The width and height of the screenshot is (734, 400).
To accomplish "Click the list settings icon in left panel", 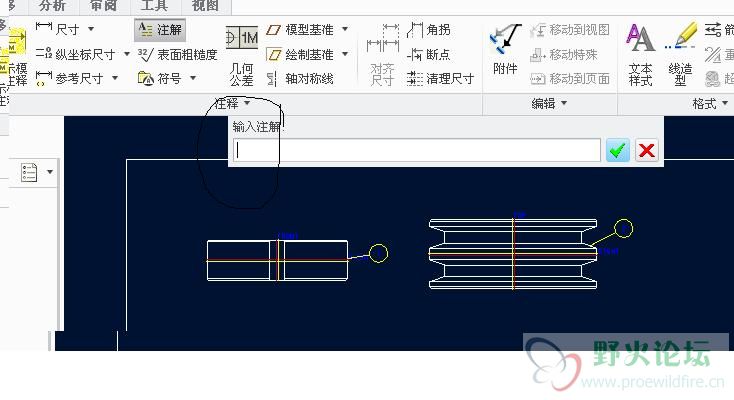I will coord(29,172).
